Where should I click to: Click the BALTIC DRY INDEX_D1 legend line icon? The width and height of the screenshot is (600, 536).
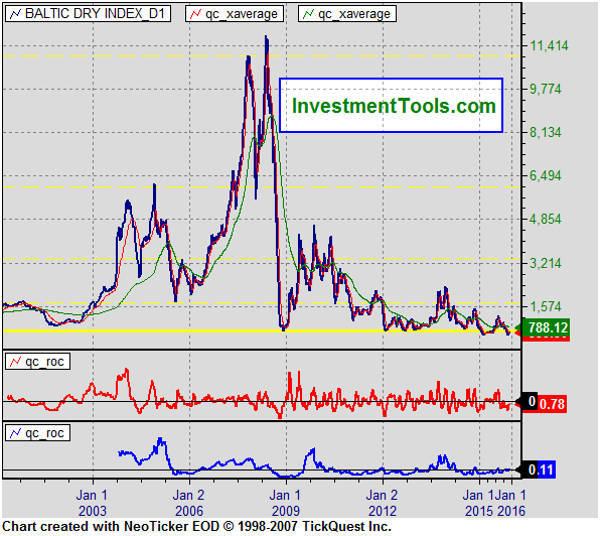tap(15, 14)
